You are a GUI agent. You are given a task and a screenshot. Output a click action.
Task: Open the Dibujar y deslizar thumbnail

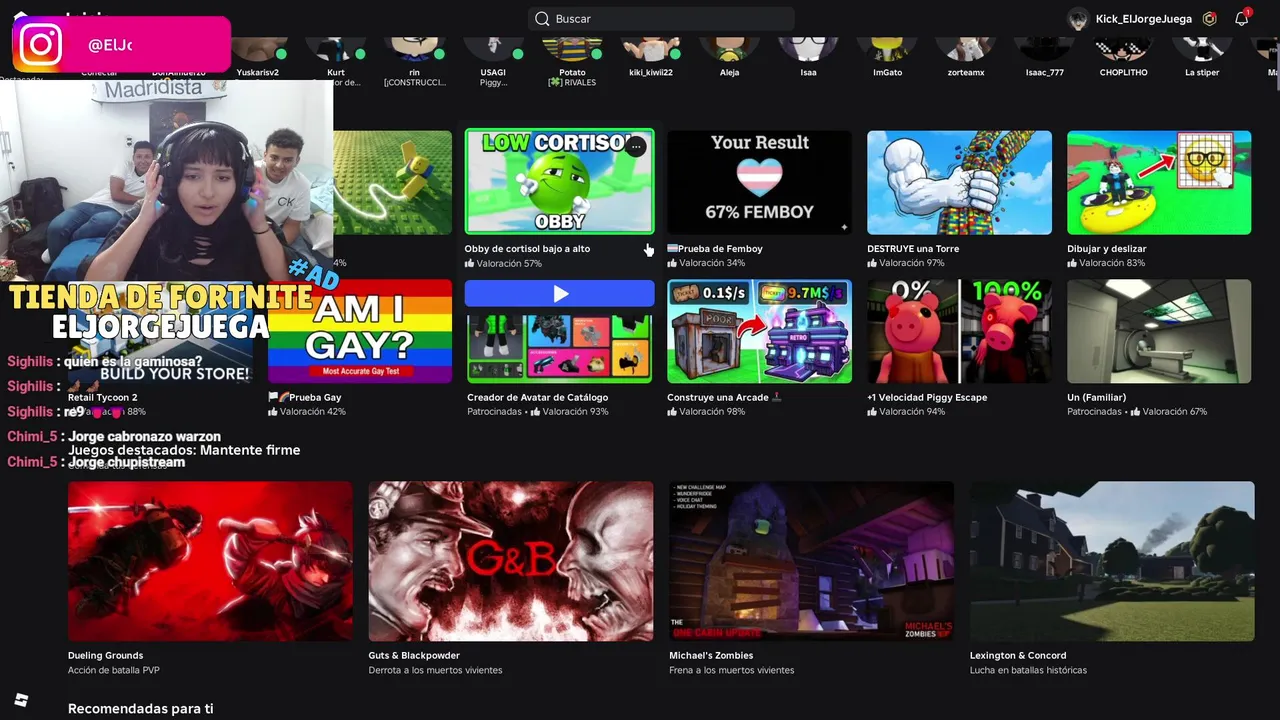point(1159,182)
